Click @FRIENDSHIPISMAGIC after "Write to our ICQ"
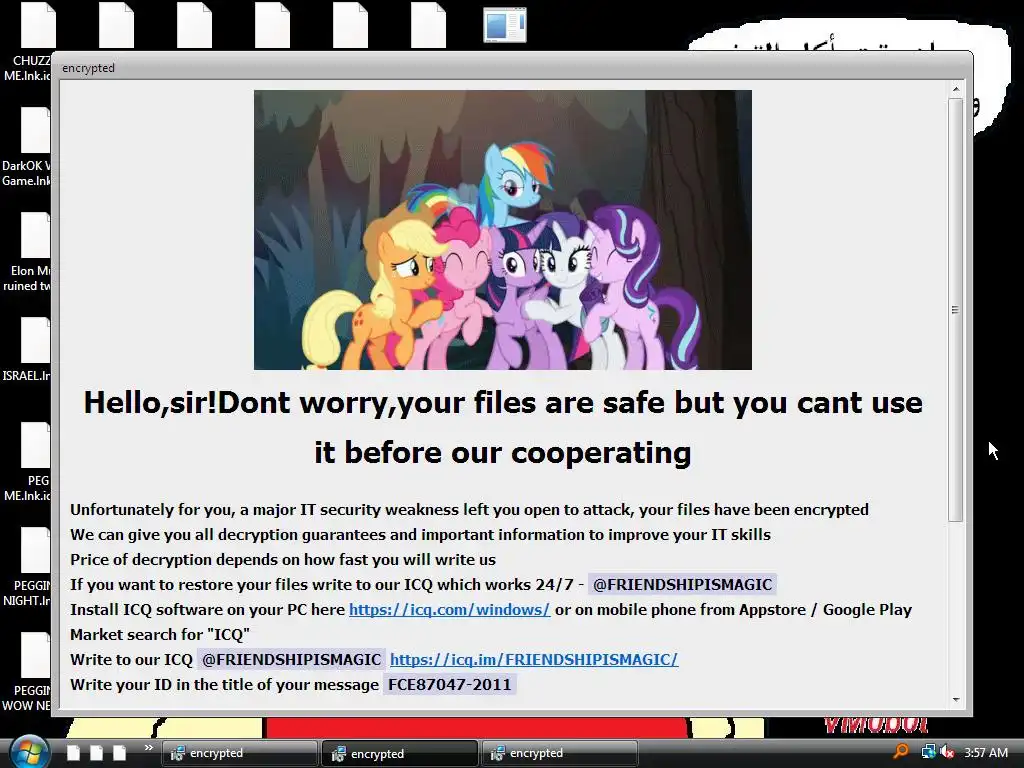The image size is (1024, 768). pos(291,660)
